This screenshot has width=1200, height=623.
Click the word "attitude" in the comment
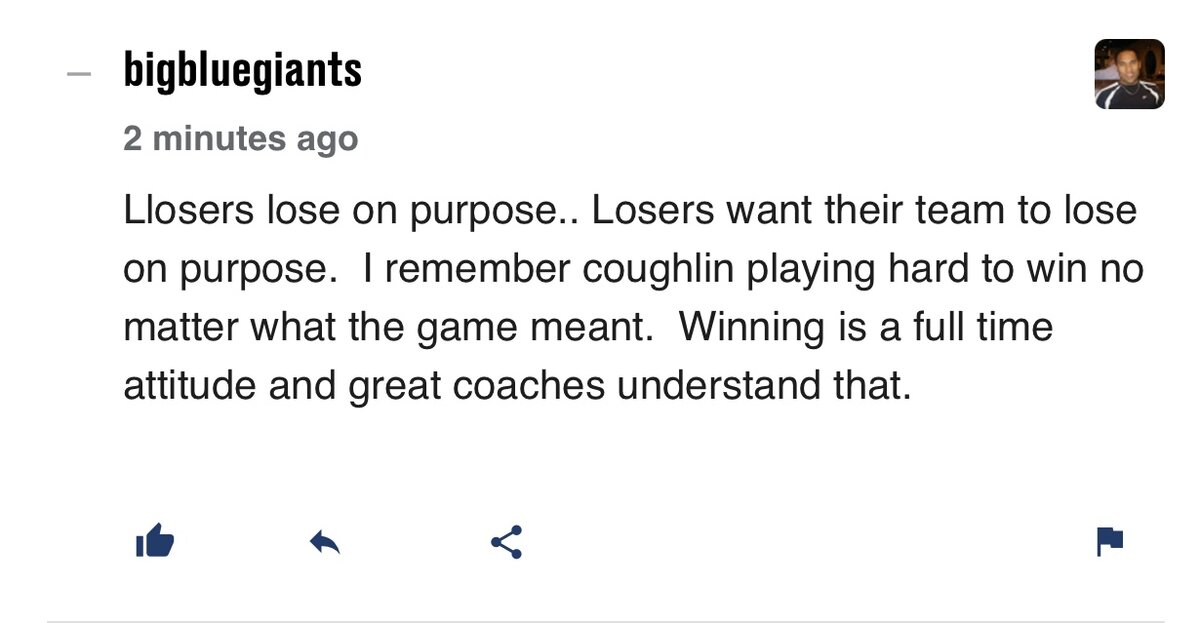(182, 385)
